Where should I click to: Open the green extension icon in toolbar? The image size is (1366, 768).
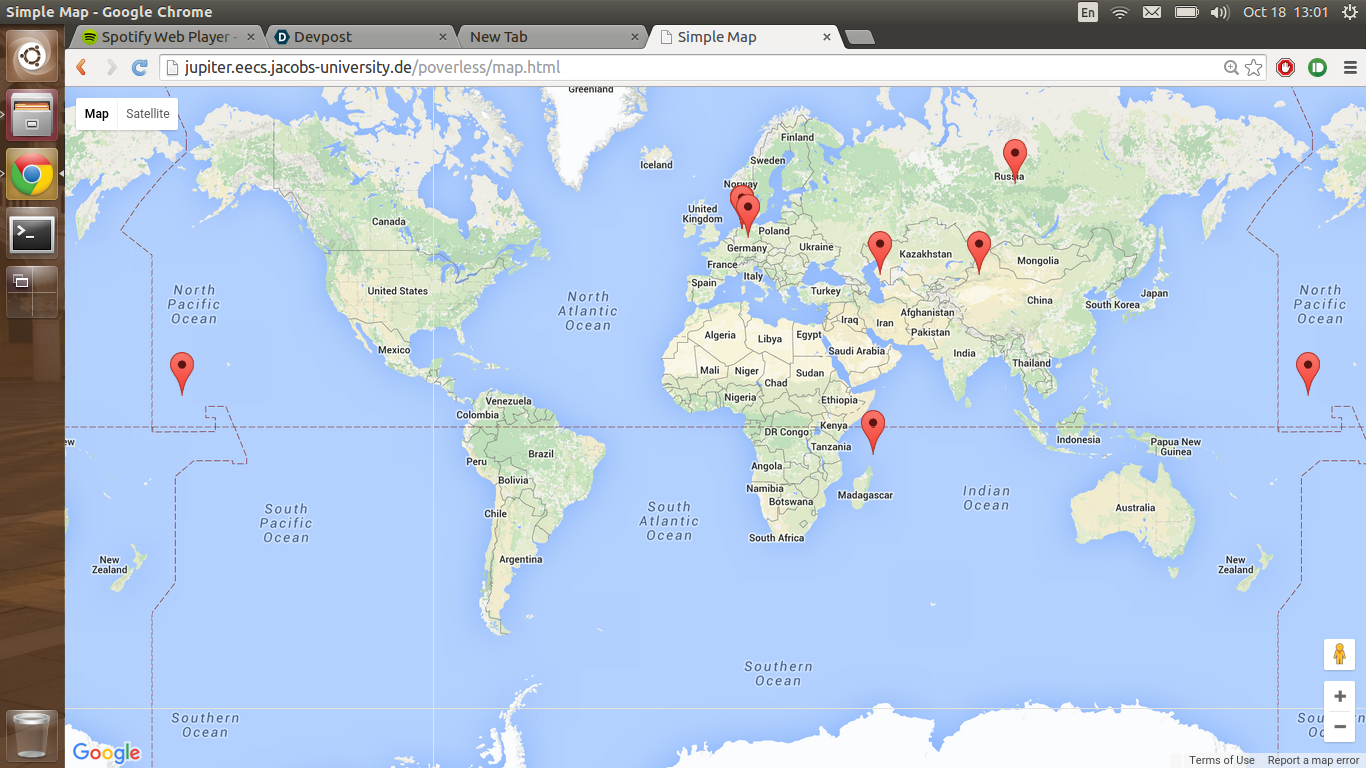[x=1317, y=67]
